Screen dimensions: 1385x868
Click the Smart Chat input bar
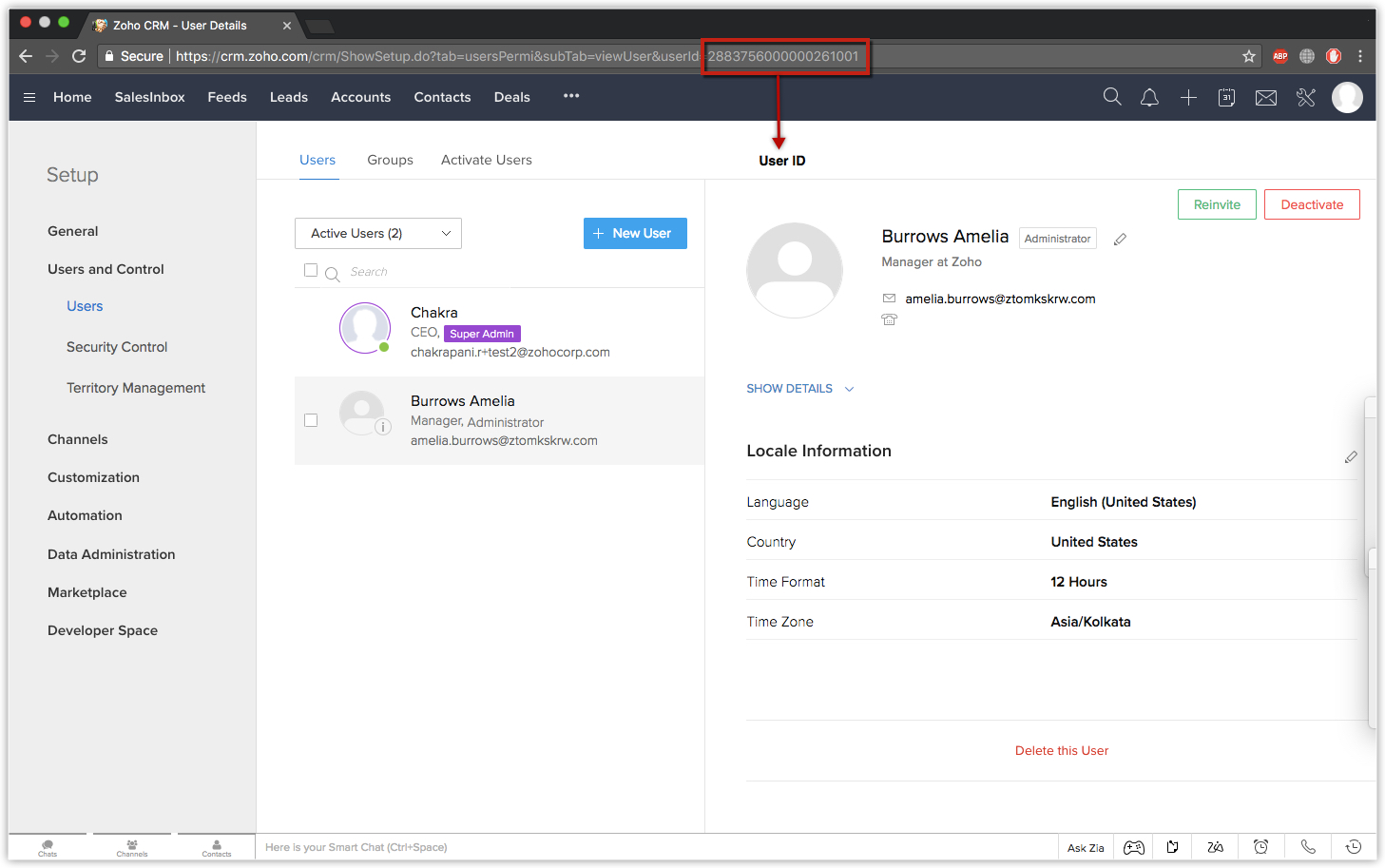pyautogui.click(x=656, y=847)
